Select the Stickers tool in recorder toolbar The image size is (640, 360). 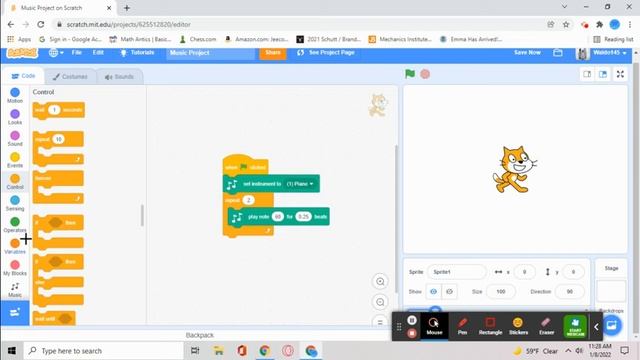518,326
